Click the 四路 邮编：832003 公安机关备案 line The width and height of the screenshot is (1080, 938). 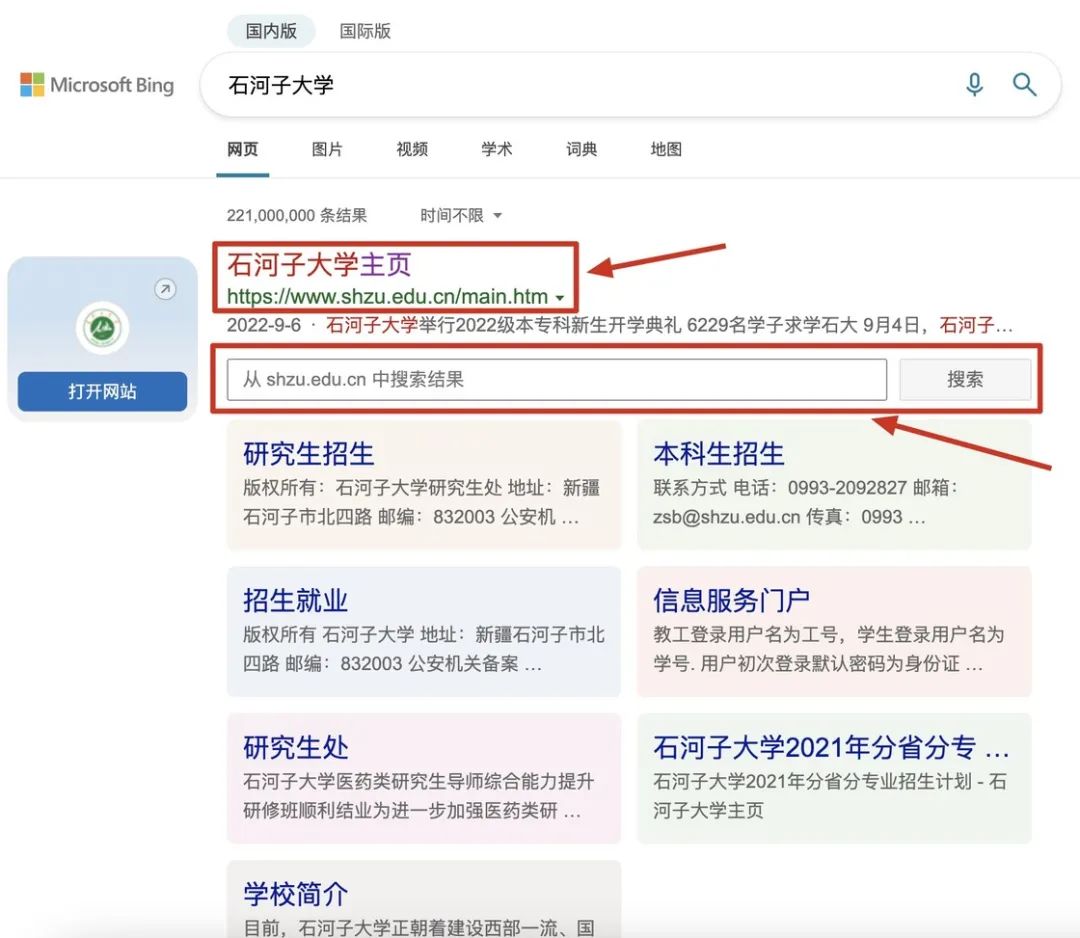392,663
